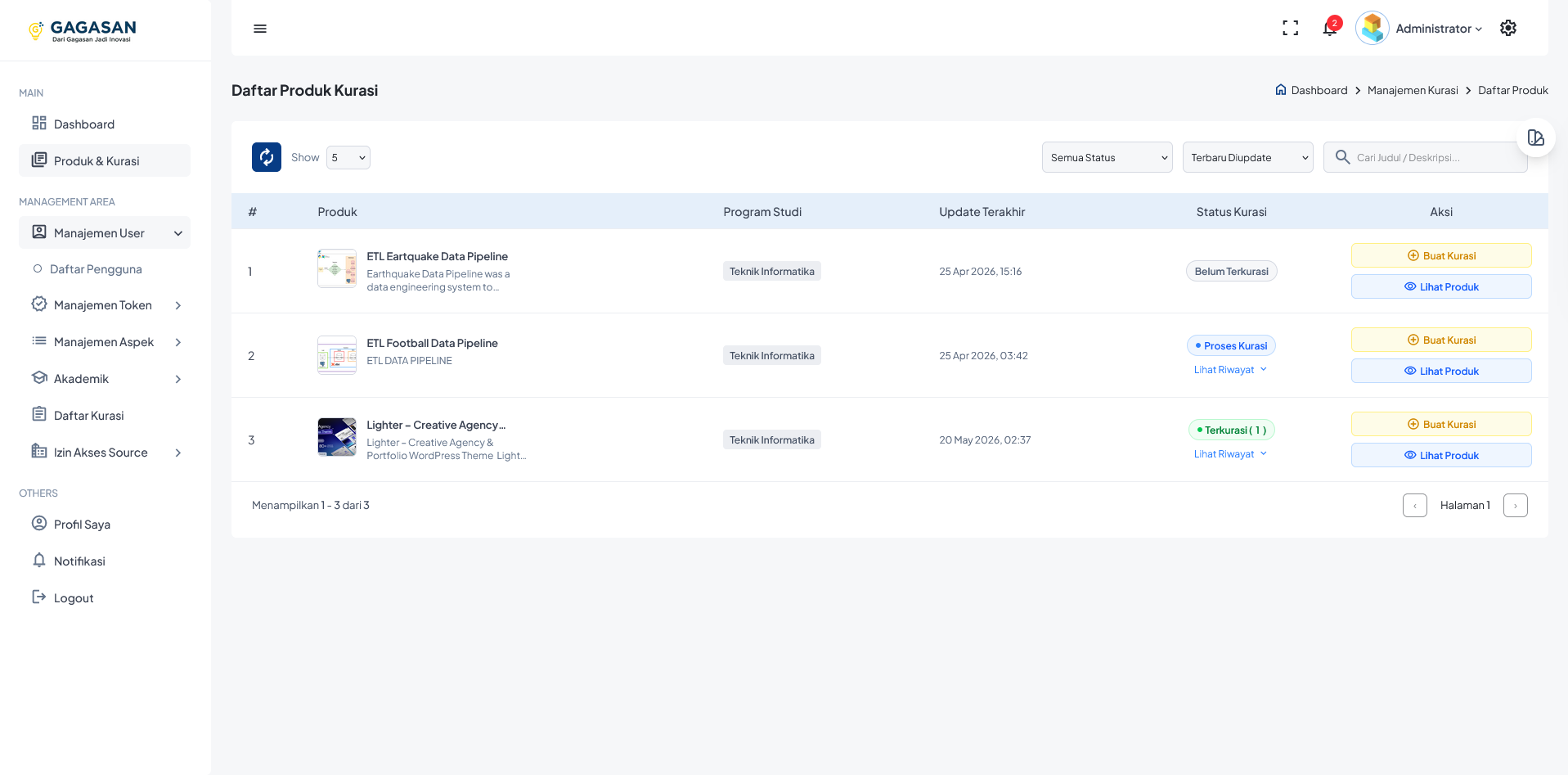
Task: Click the Produk & Kurasi sidebar icon
Action: point(39,160)
